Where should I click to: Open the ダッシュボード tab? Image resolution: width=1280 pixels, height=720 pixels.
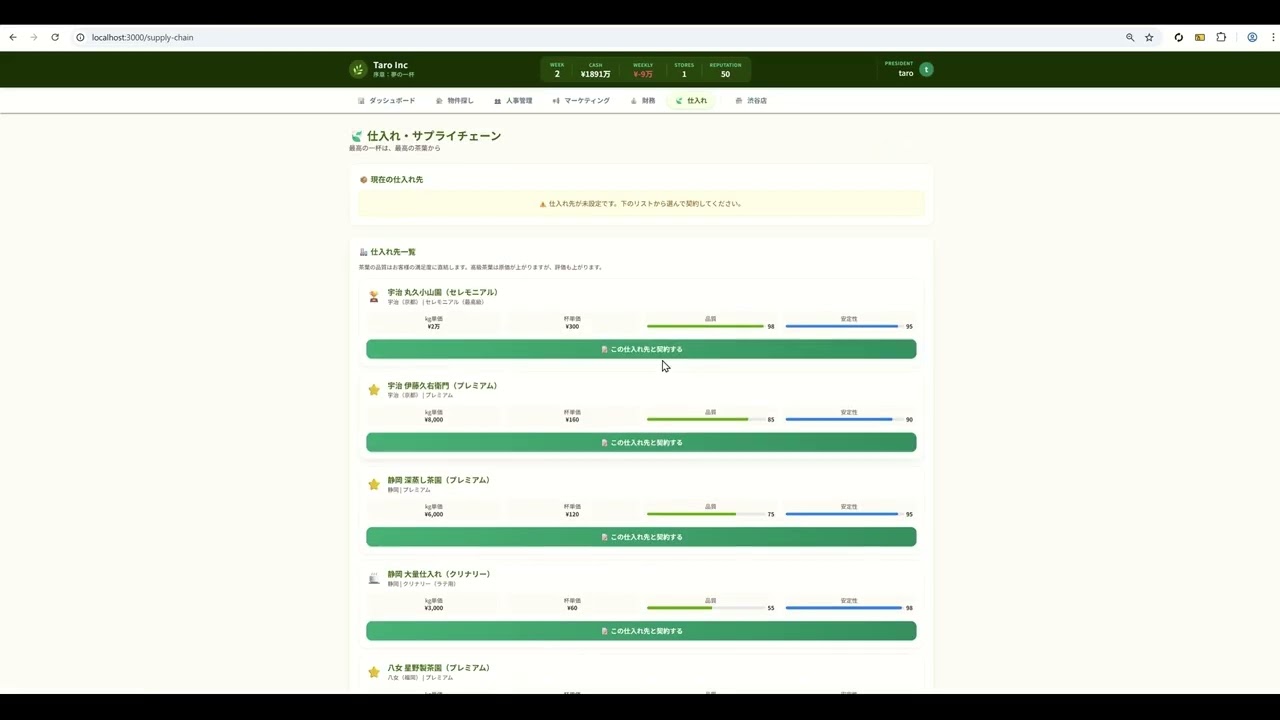pyautogui.click(x=386, y=101)
